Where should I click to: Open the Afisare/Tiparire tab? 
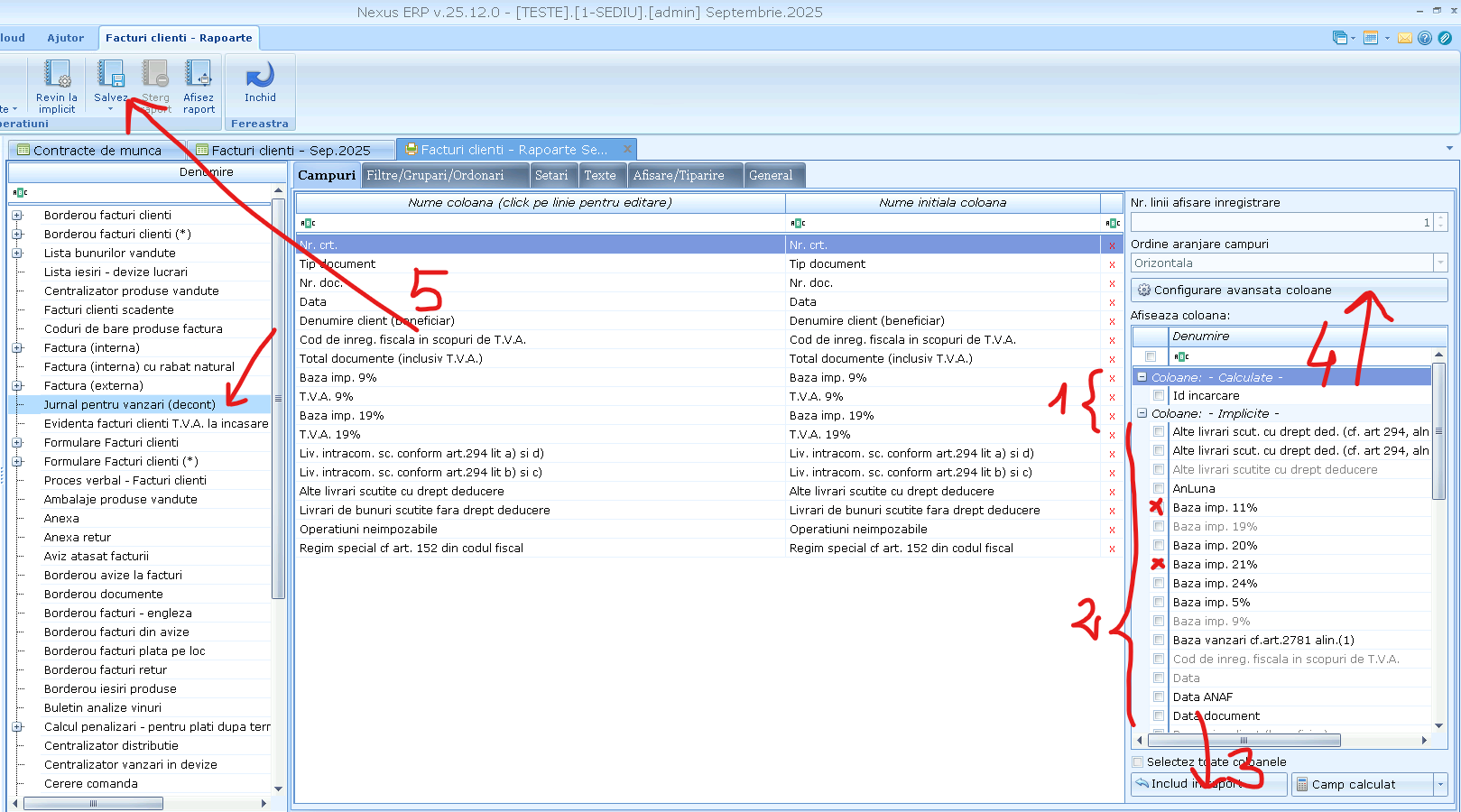[x=679, y=176]
